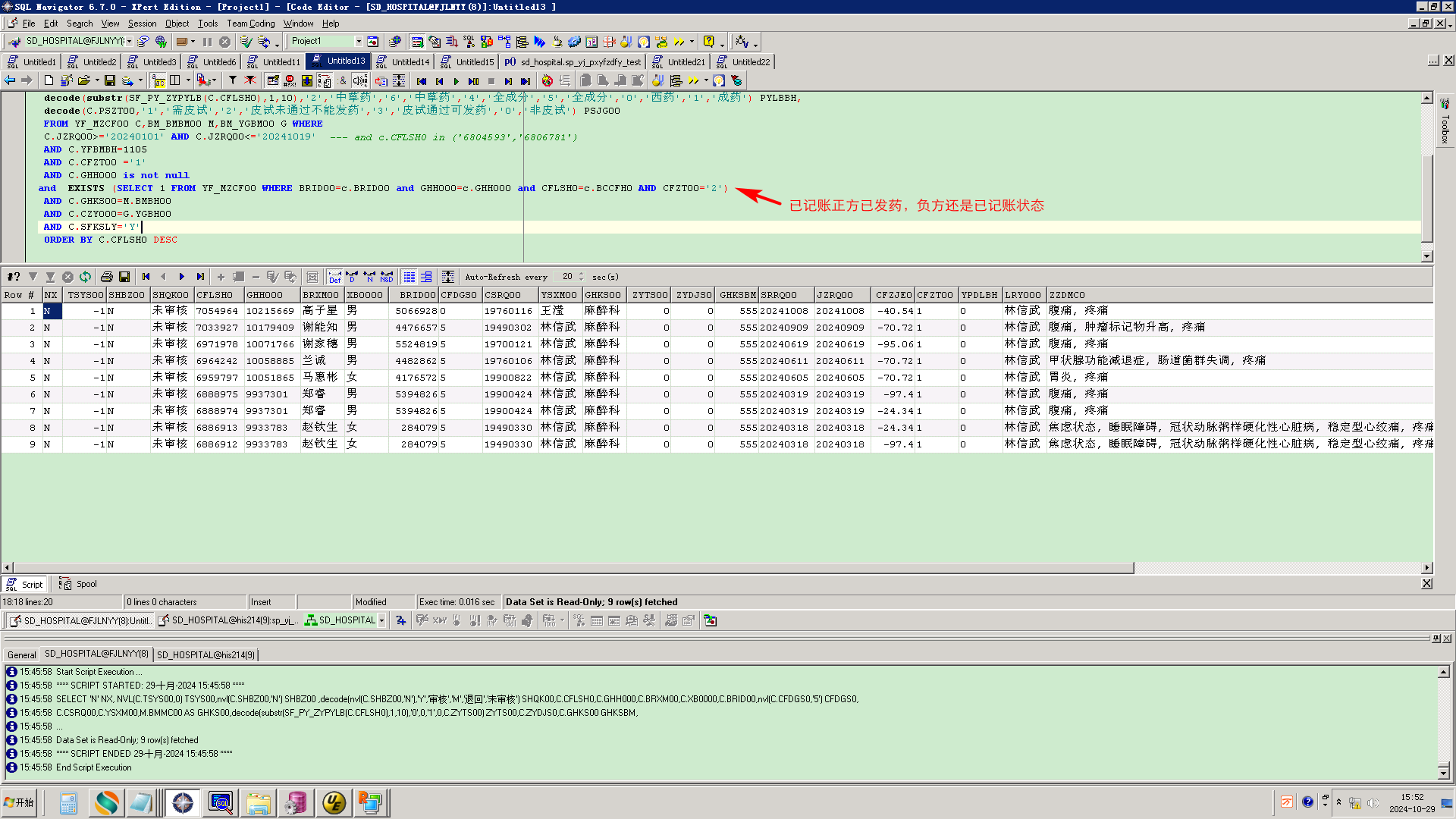Click the green Execute play button
The image size is (1456, 819).
[x=456, y=81]
